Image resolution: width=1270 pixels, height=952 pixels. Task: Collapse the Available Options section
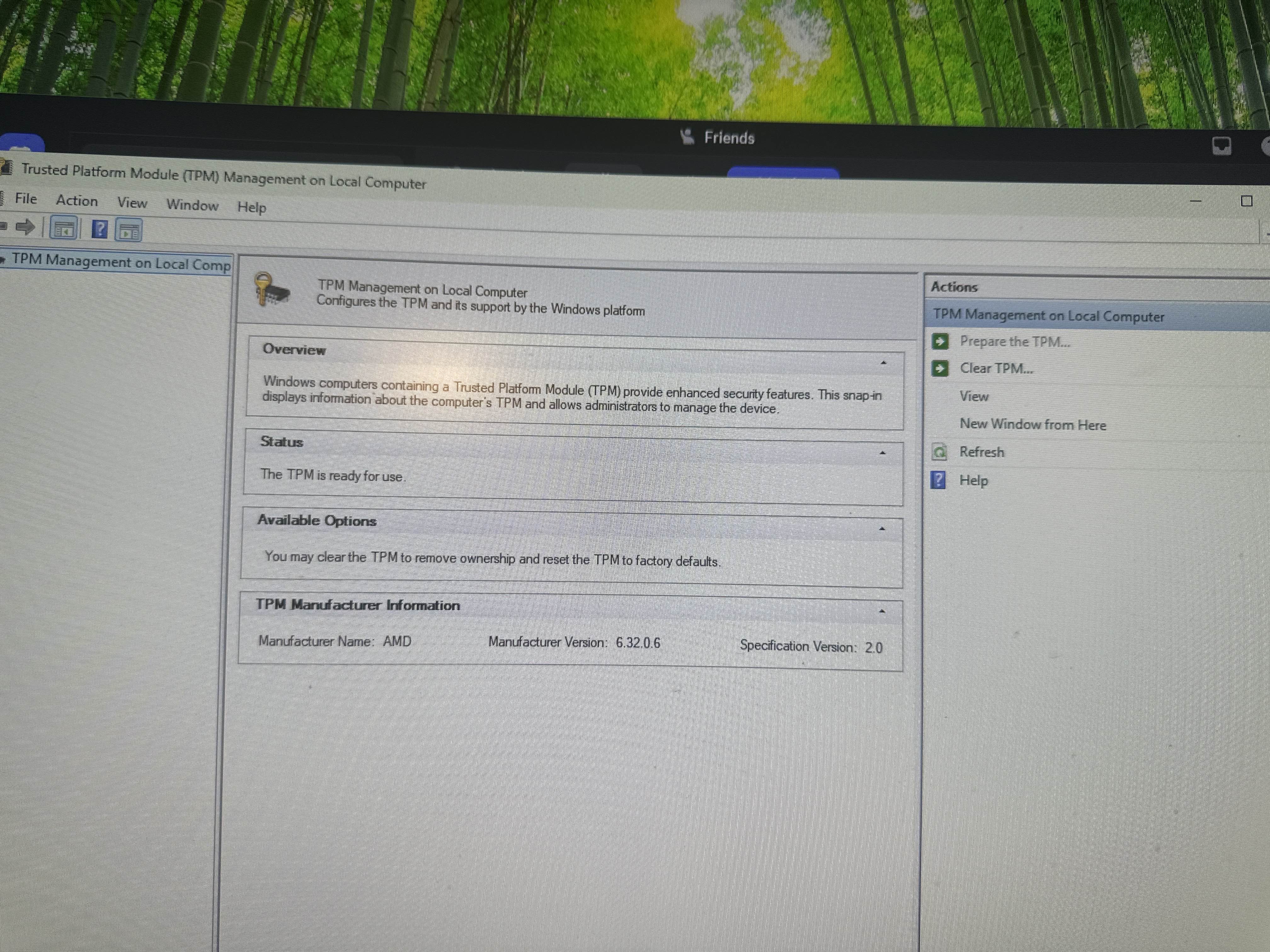click(883, 529)
